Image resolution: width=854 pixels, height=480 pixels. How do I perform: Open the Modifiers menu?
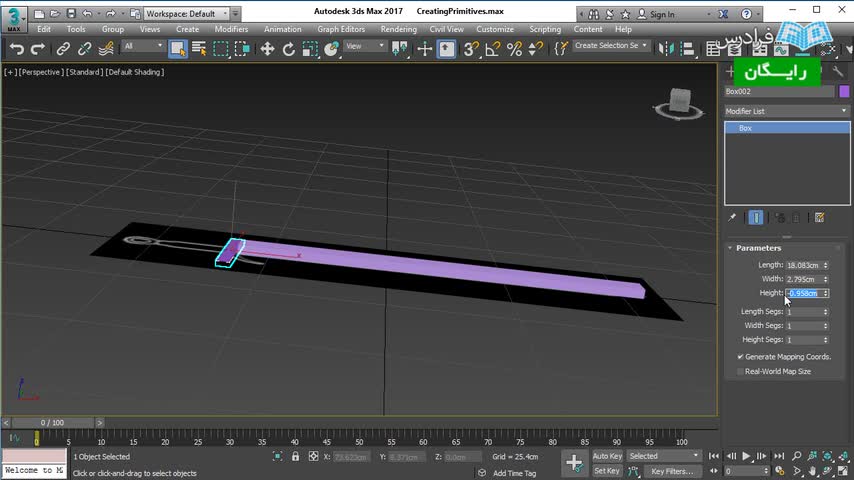coord(231,29)
